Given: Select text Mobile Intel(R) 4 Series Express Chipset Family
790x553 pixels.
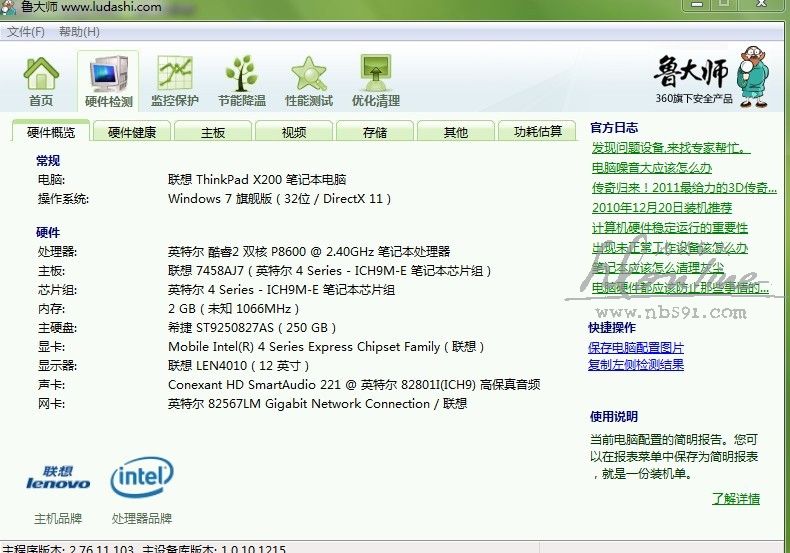Looking at the screenshot, I should coord(304,347).
